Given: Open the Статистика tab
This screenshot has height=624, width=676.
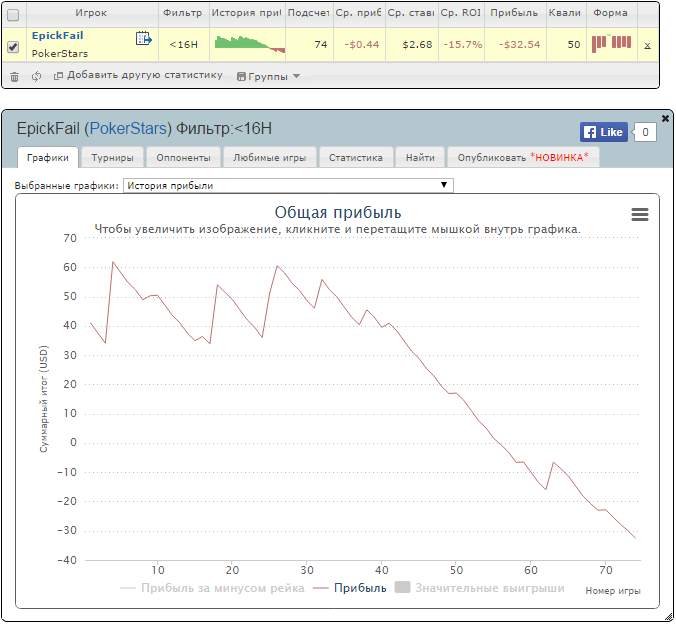Looking at the screenshot, I should [356, 157].
